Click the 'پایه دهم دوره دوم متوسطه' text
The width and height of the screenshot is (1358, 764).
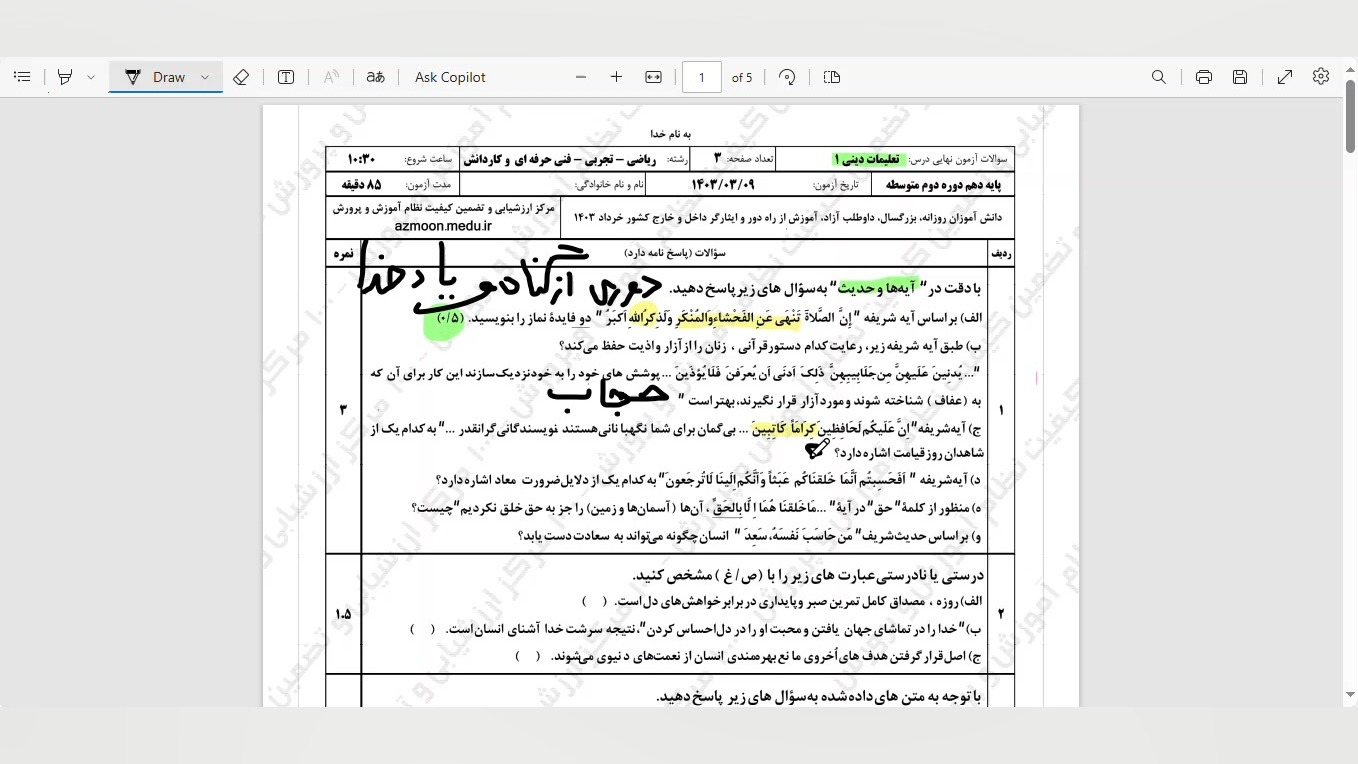point(943,185)
